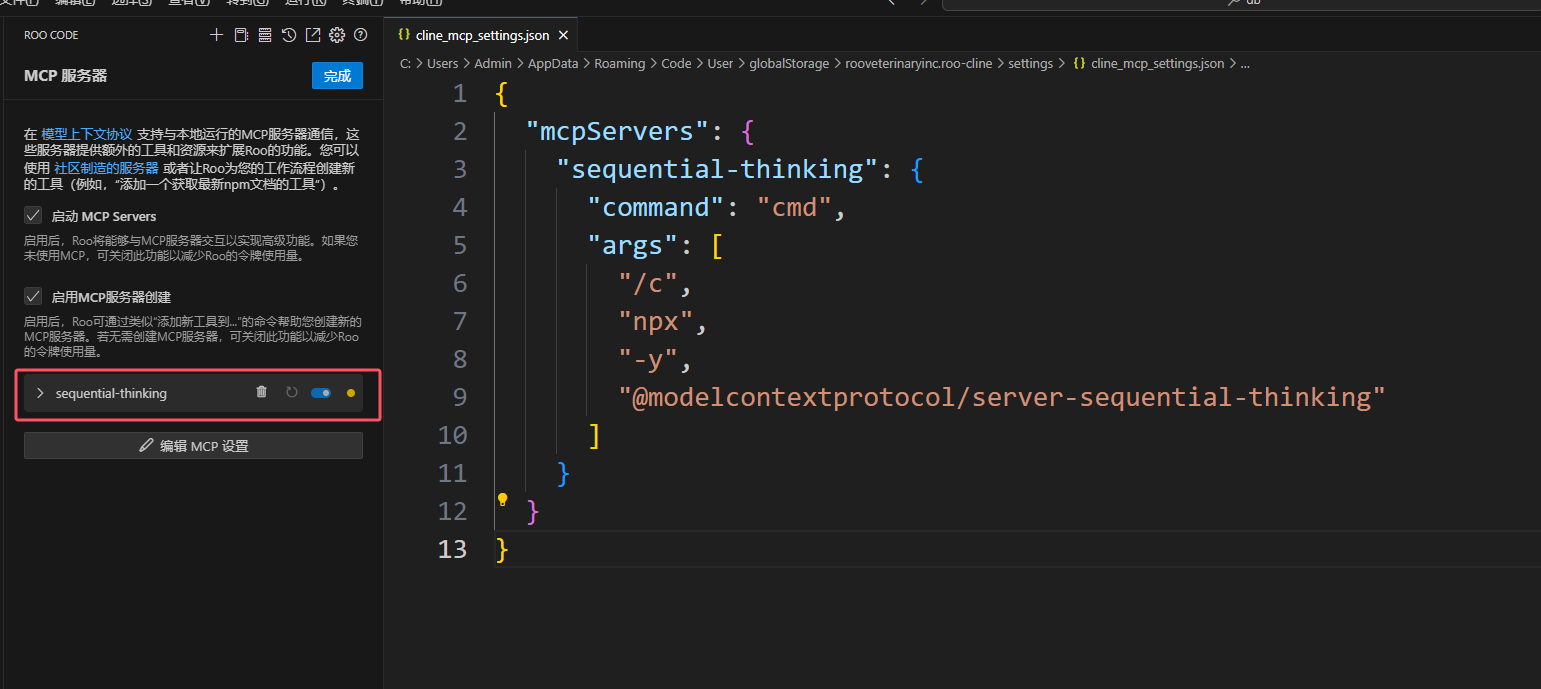
Task: Click the "sequential-thinking" key in the editor
Action: [x=717, y=169]
